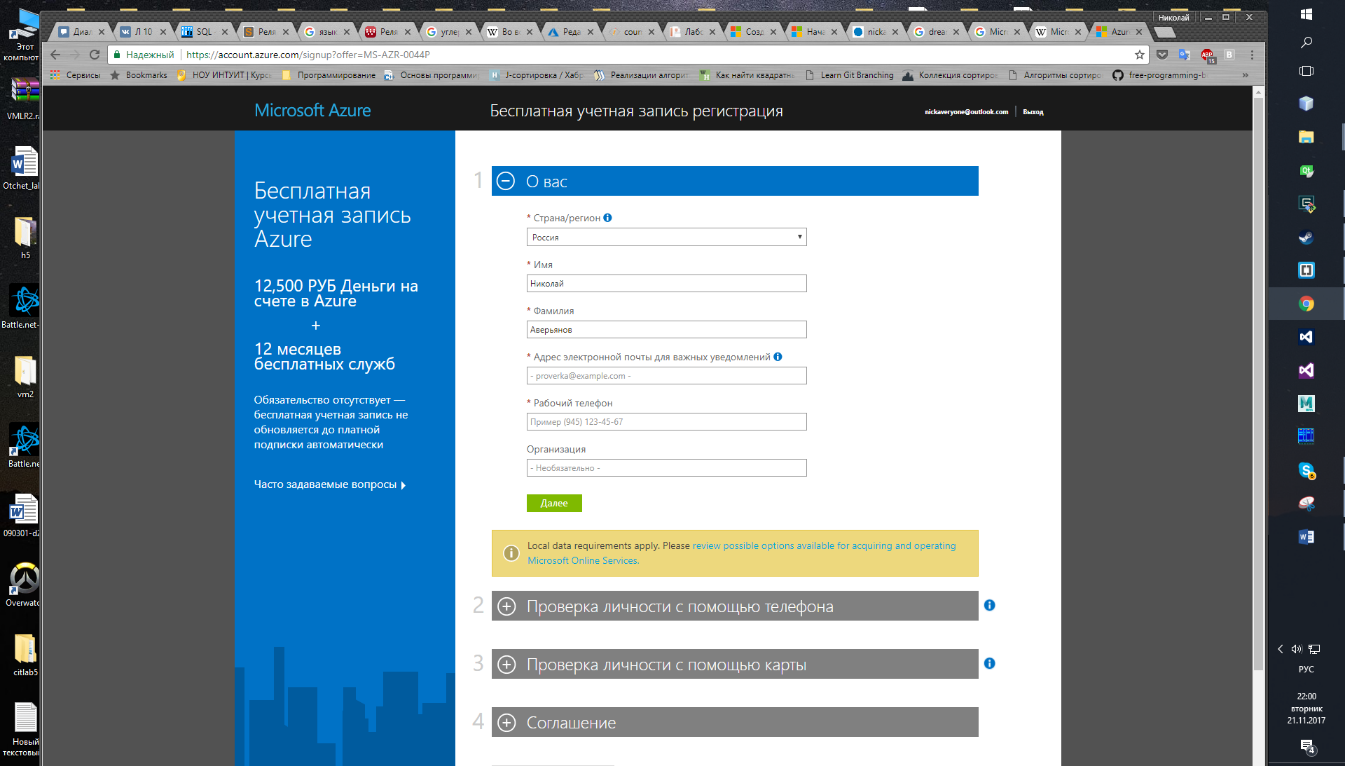Collapse the 'О вас' section minus icon

pyautogui.click(x=506, y=181)
